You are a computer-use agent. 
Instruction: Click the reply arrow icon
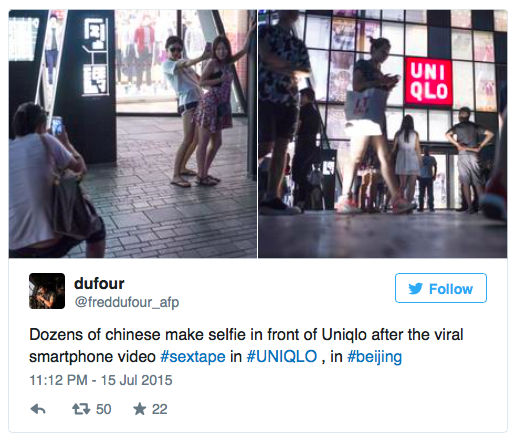click(38, 409)
